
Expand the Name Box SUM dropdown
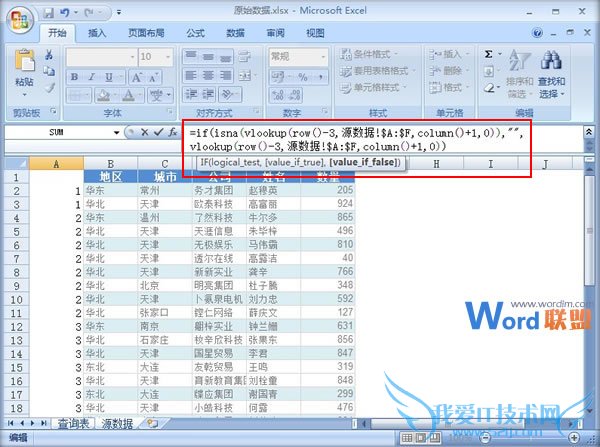[116, 132]
